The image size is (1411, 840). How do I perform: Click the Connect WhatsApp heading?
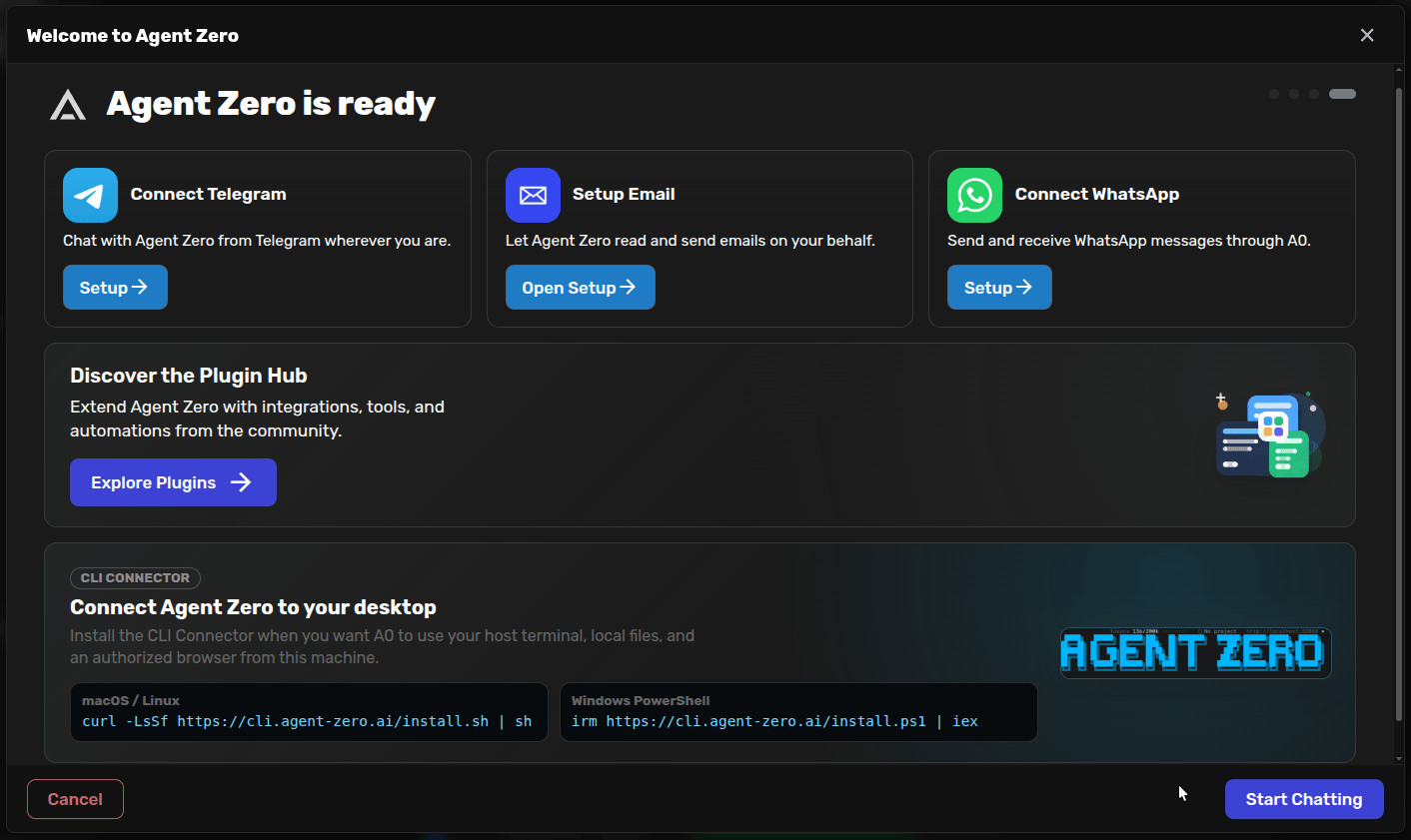(1097, 195)
